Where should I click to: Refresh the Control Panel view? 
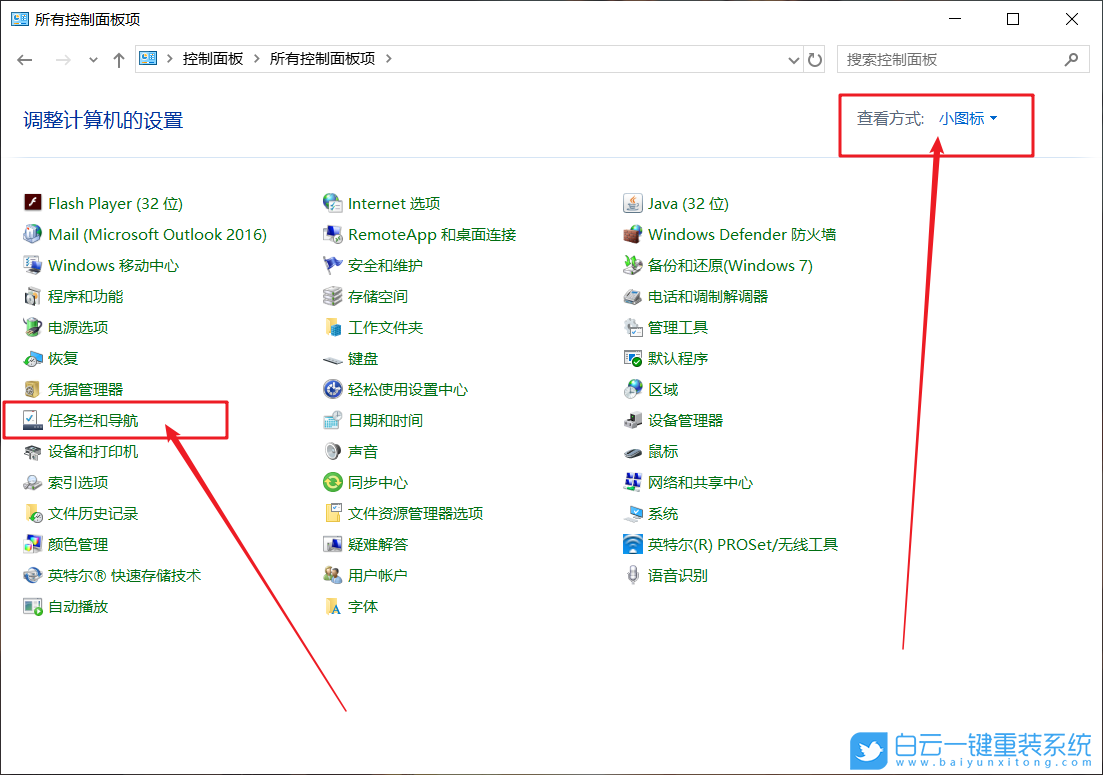coord(815,59)
